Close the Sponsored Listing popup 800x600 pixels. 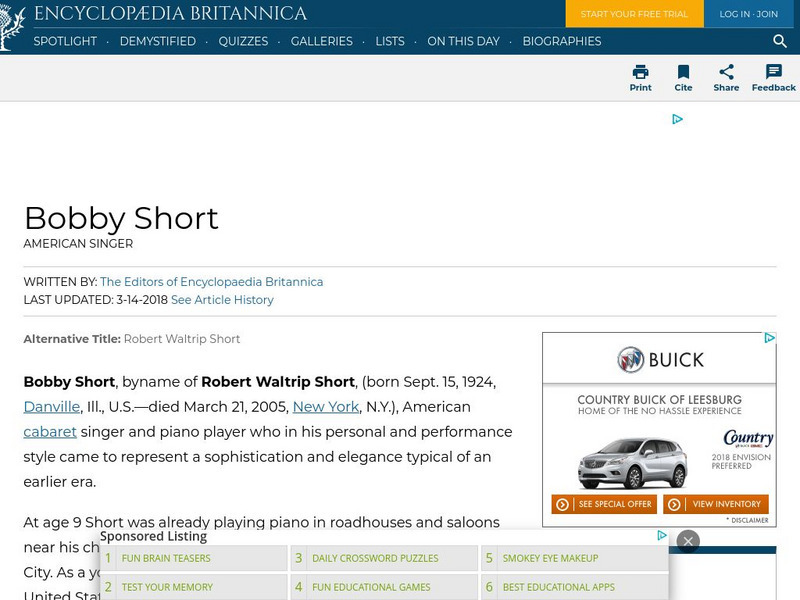click(688, 540)
